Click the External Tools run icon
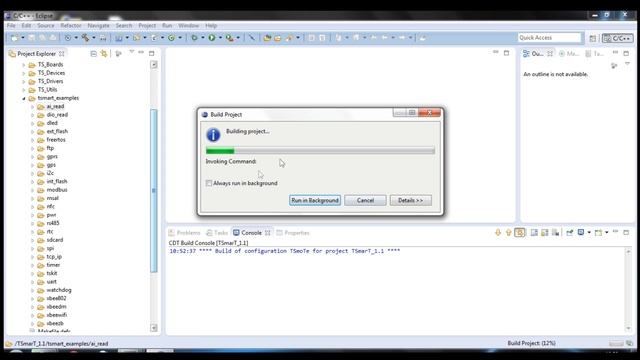The width and height of the screenshot is (640, 360). (230, 38)
